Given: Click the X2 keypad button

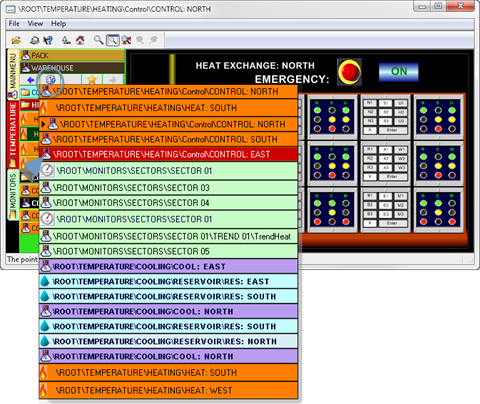Looking at the screenshot, I should pos(385,159).
